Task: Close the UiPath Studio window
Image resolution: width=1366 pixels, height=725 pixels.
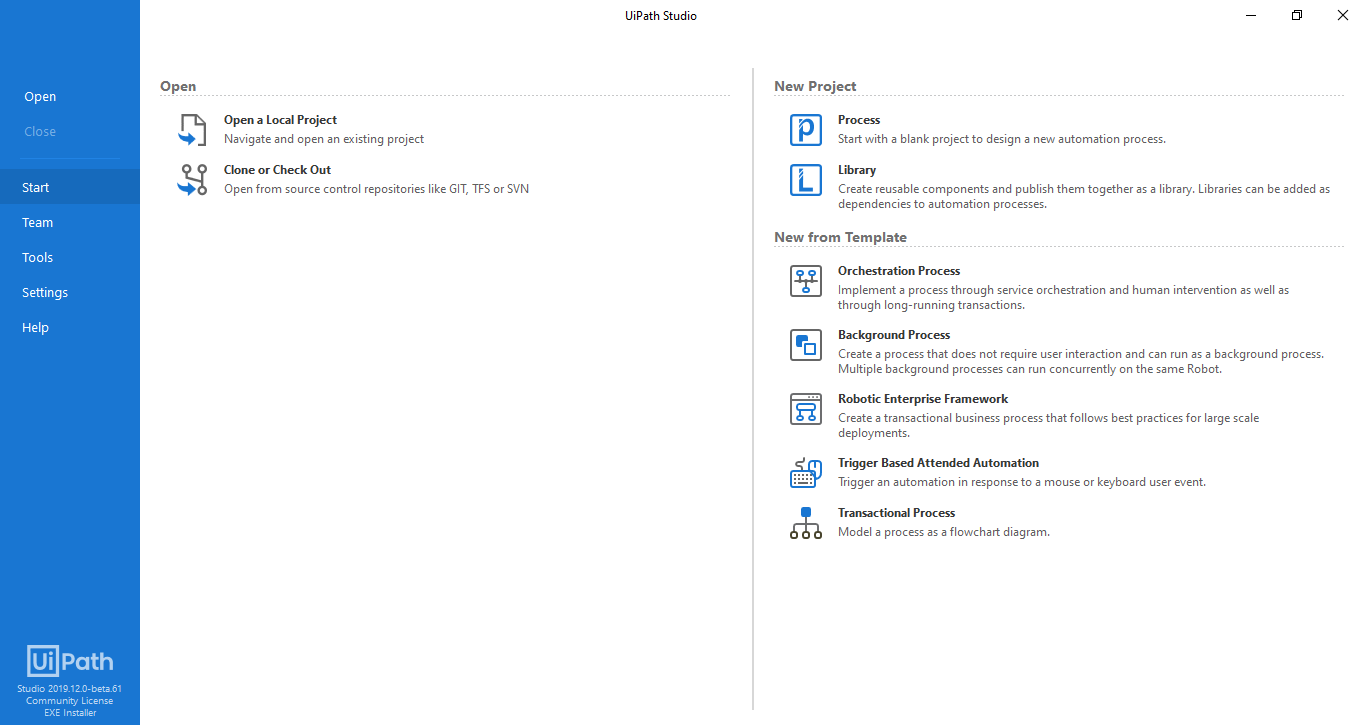Action: 1343,15
